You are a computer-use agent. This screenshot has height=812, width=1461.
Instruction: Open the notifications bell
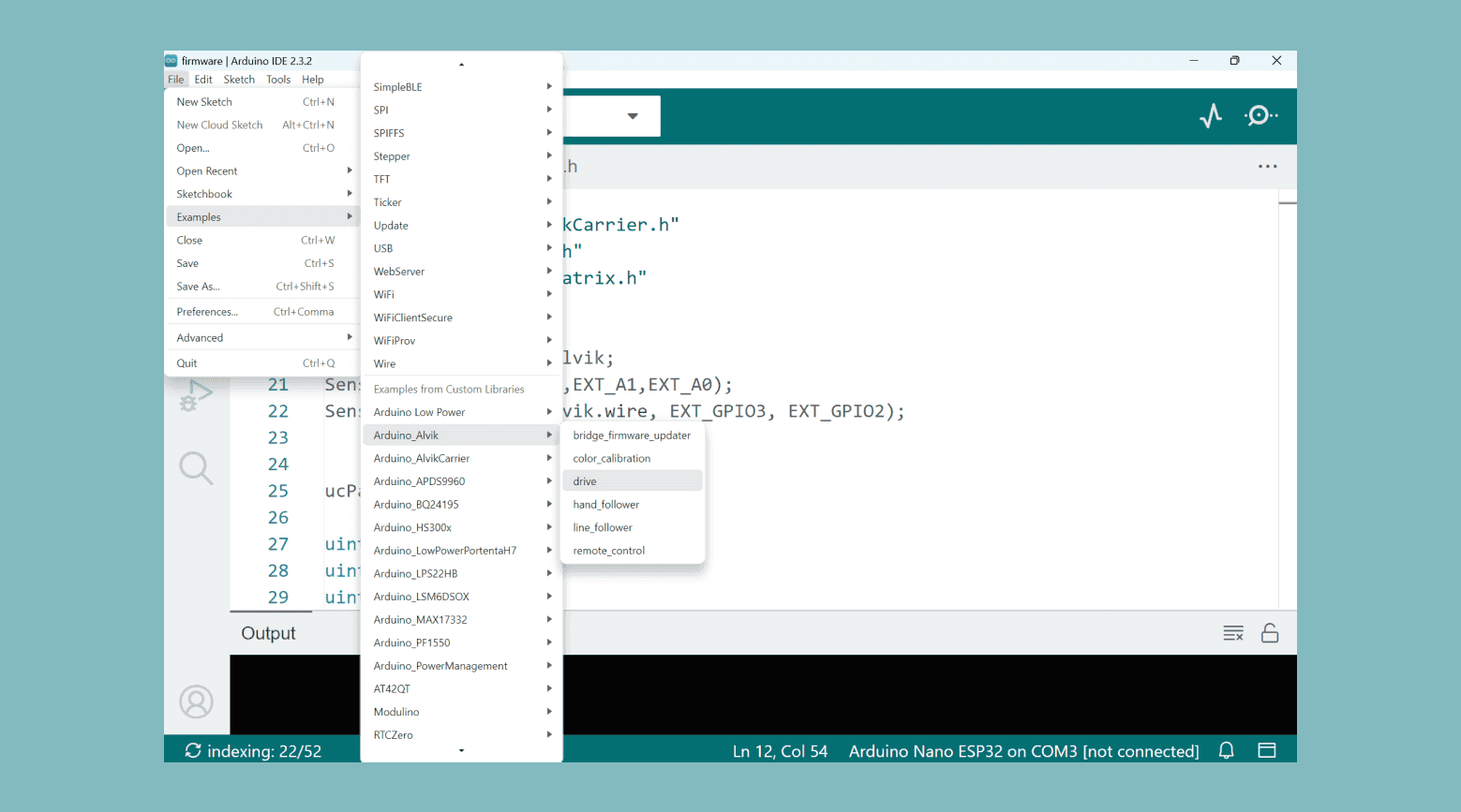coord(1226,751)
